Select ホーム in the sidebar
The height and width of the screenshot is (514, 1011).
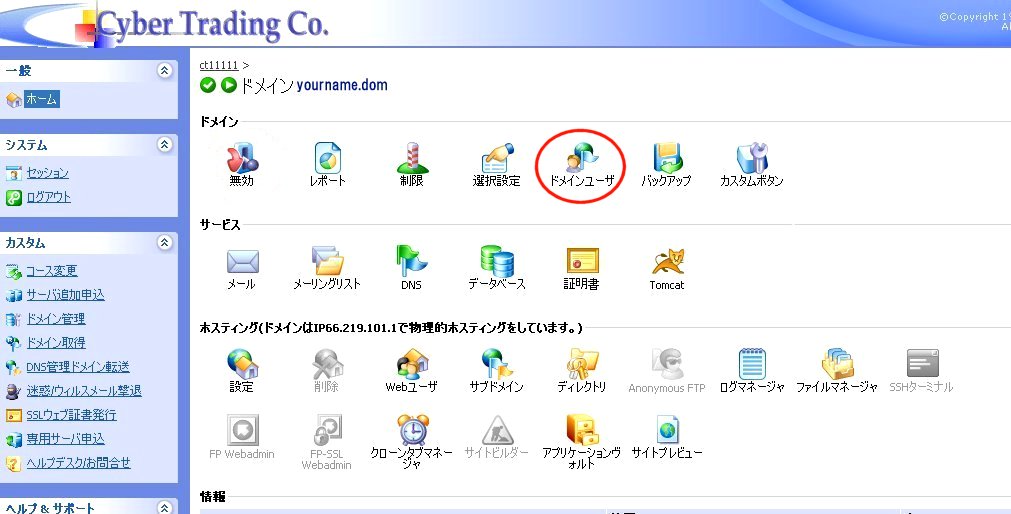click(41, 99)
